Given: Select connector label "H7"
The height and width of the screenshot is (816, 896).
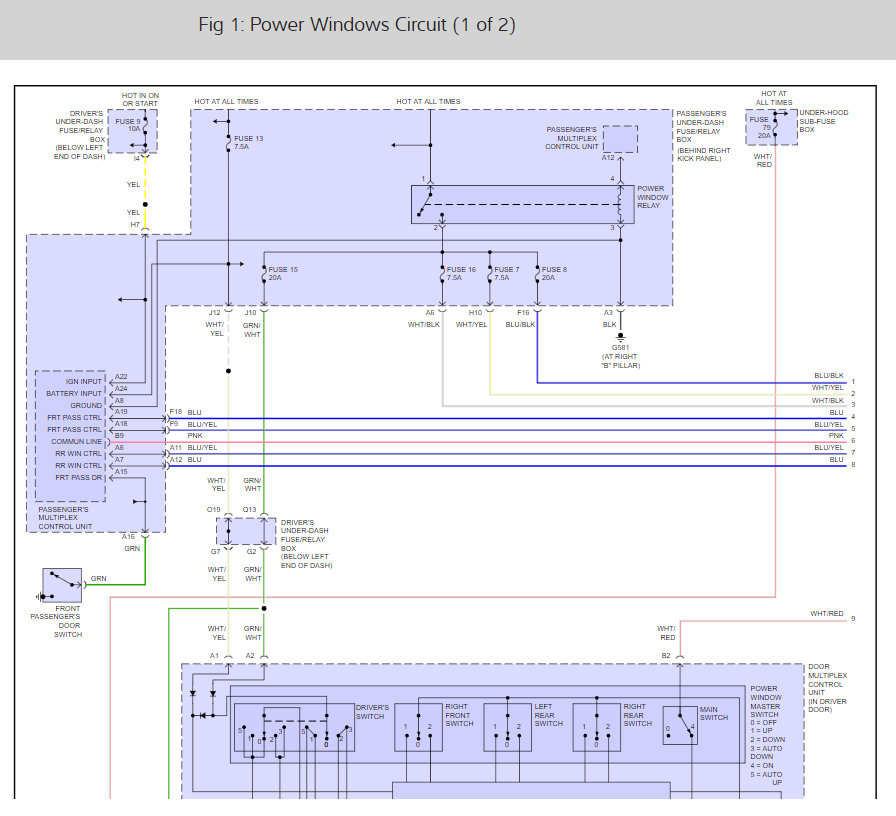Looking at the screenshot, I should click(135, 225).
